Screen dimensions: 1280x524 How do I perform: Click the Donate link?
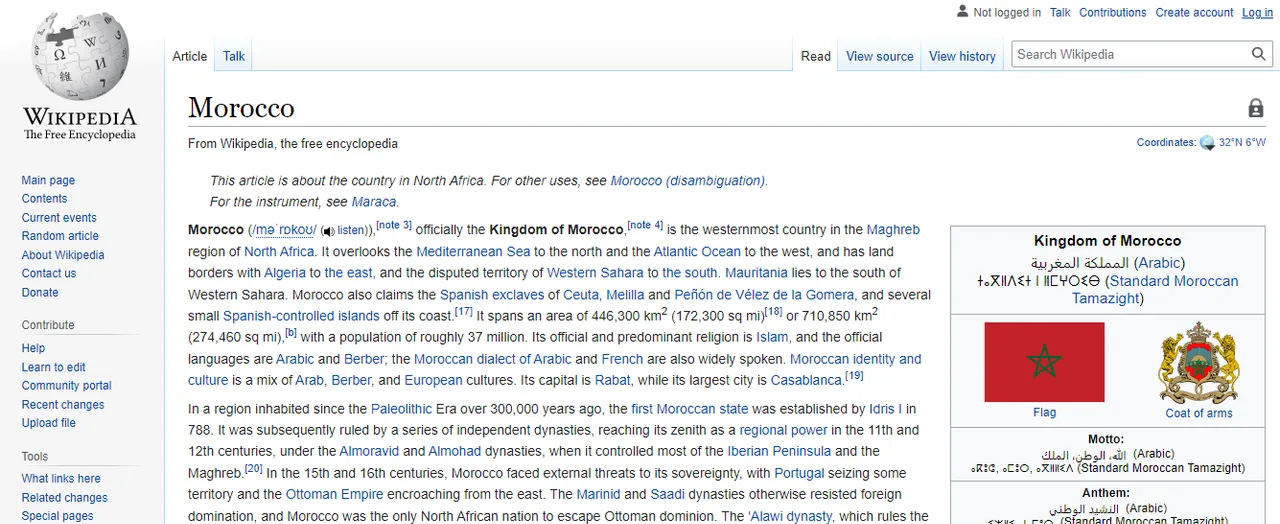40,292
